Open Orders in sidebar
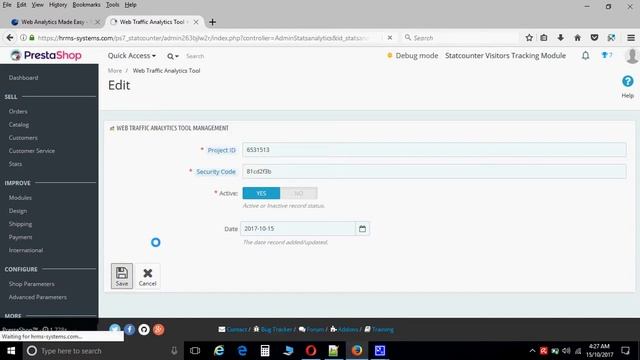This screenshot has width=640, height=360. point(18,111)
